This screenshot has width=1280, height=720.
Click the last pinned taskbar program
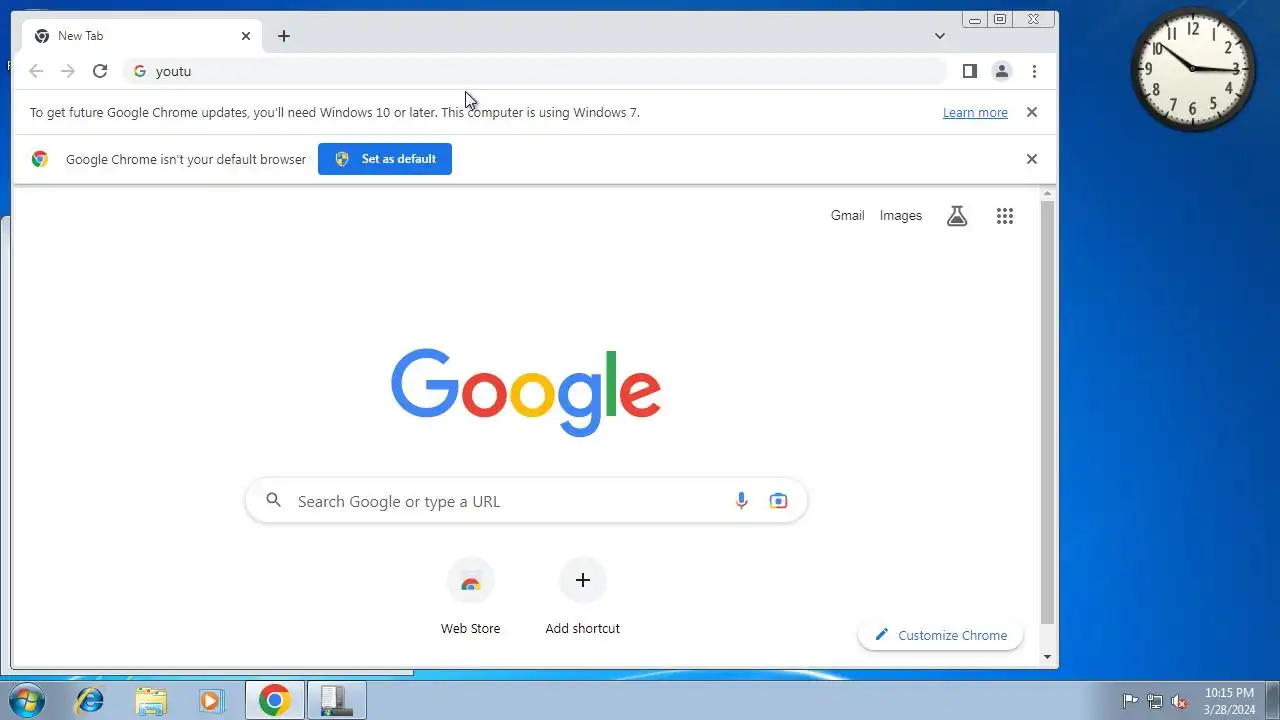pyautogui.click(x=337, y=701)
